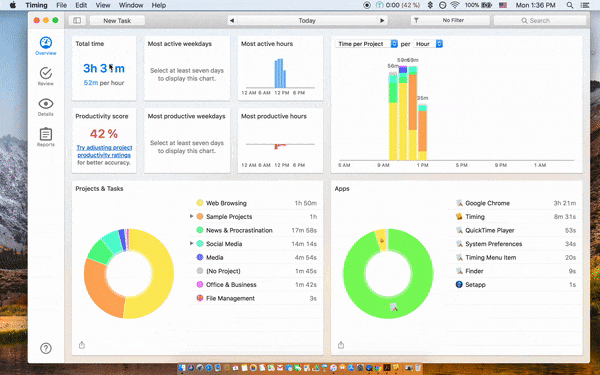Viewport: 600px width, 375px height.
Task: Click the New Task button
Action: 117,21
